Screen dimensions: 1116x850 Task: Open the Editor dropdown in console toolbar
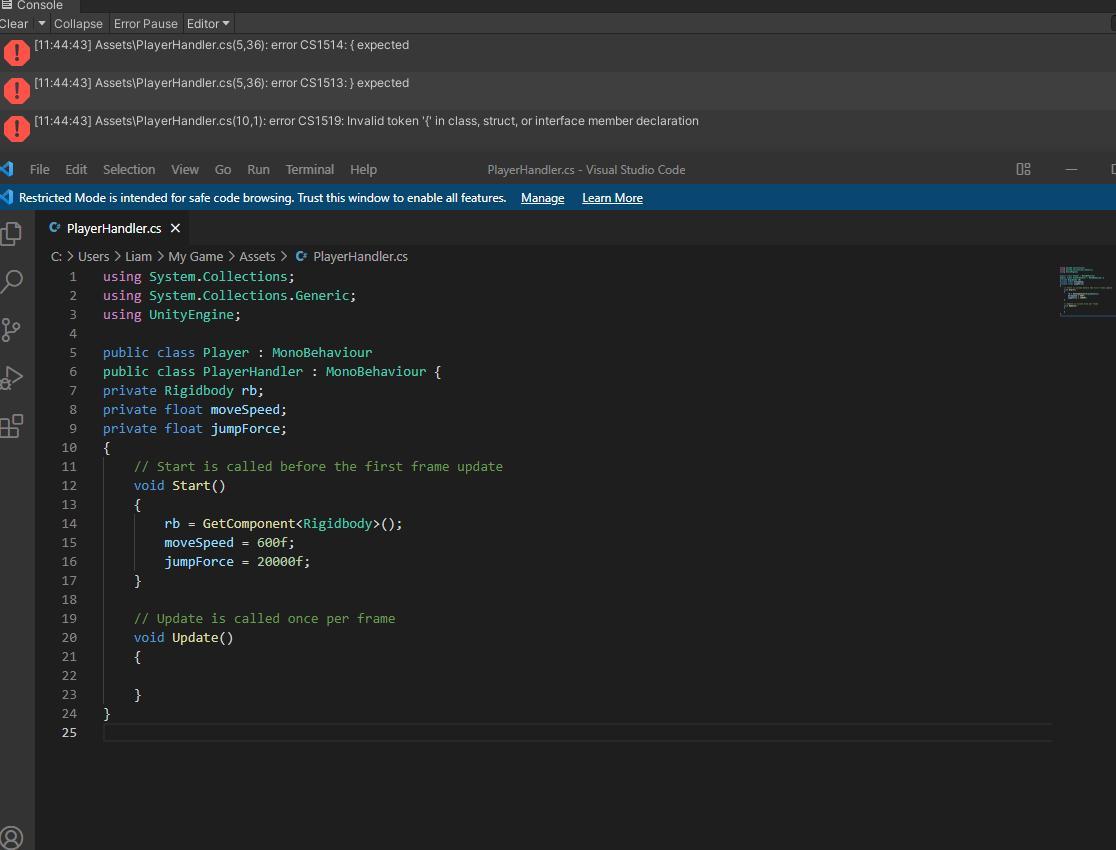208,23
